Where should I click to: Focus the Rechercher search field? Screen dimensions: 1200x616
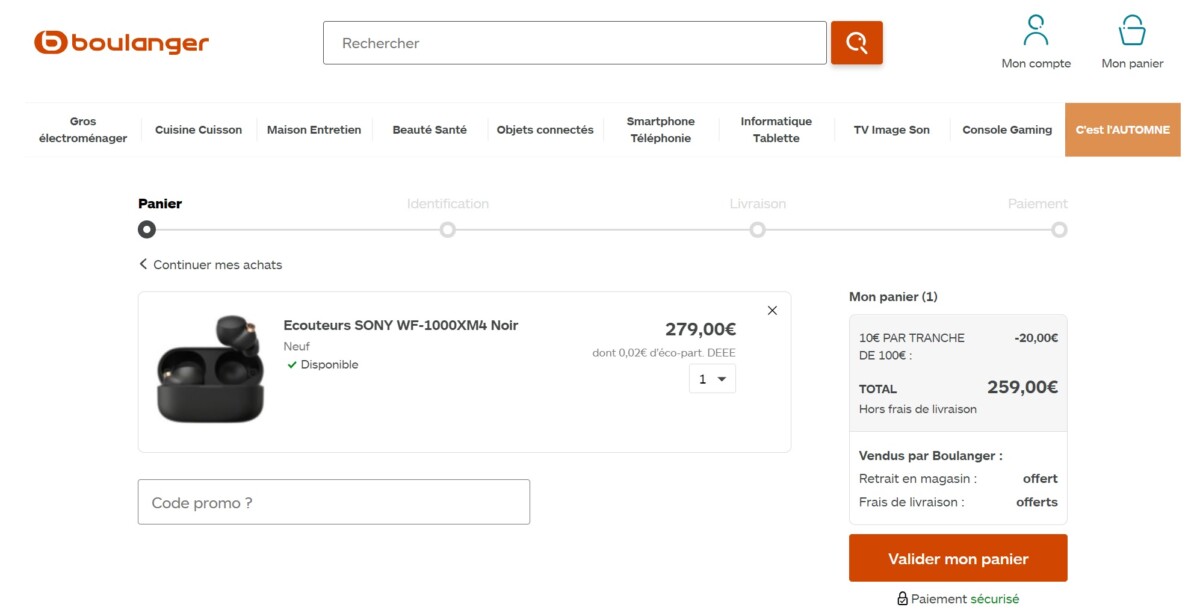pyautogui.click(x=575, y=43)
